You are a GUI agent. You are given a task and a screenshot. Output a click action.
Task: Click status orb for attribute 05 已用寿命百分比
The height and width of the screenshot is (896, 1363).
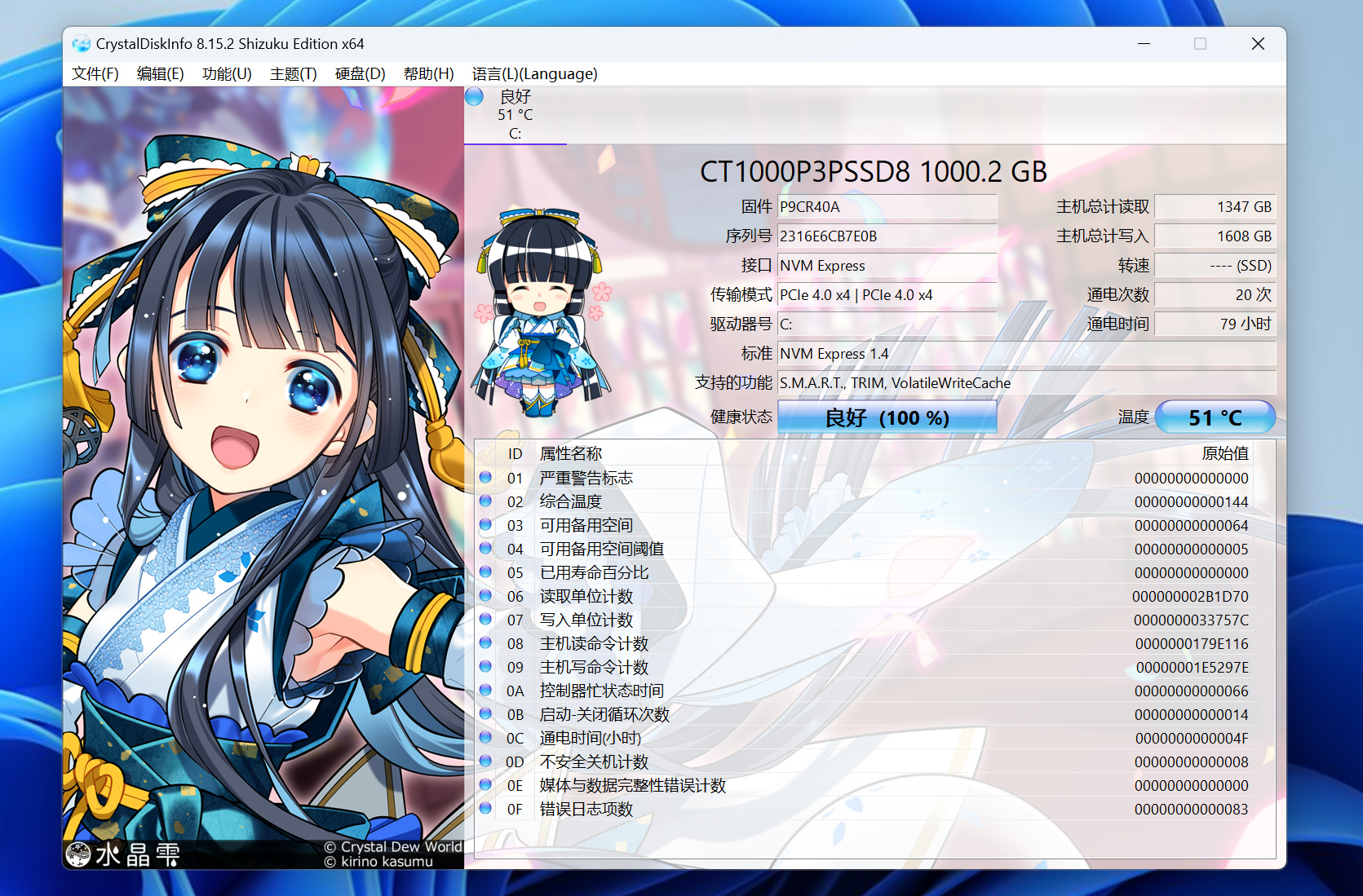point(485,572)
